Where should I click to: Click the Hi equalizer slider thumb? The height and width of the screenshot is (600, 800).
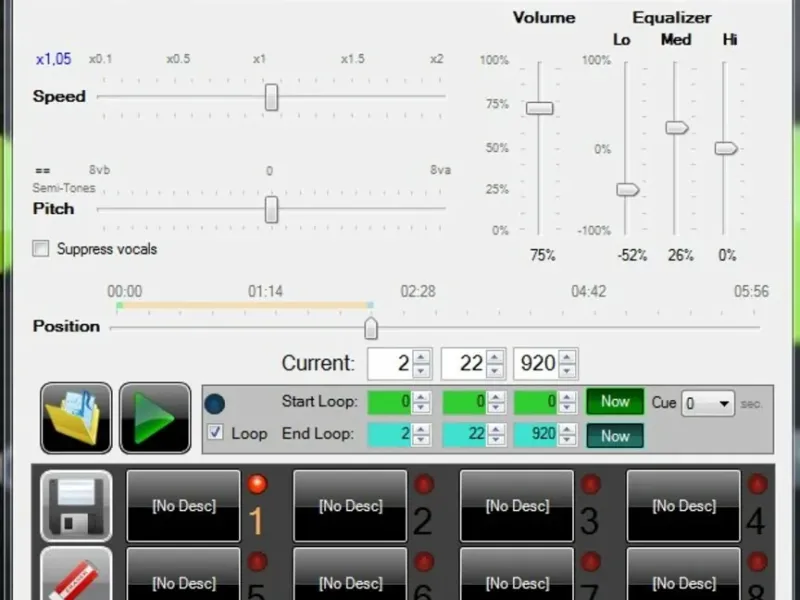point(726,148)
